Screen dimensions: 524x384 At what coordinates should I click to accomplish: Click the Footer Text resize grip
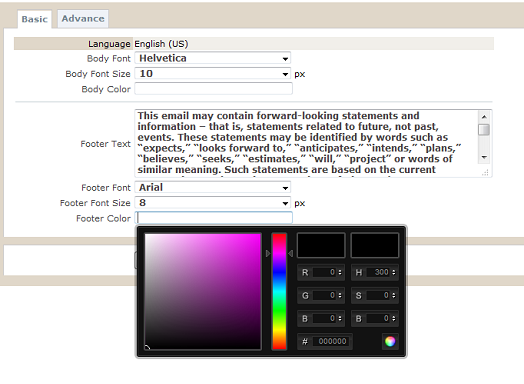485,172
